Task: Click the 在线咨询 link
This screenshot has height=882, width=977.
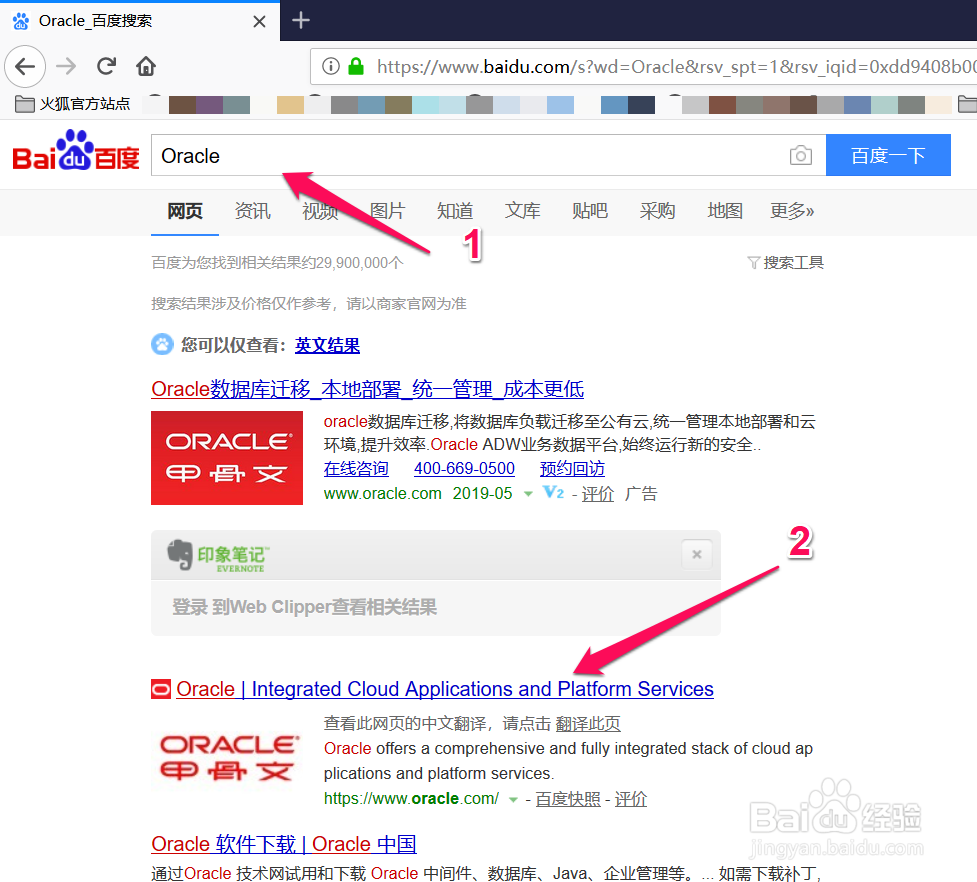Action: [x=356, y=468]
